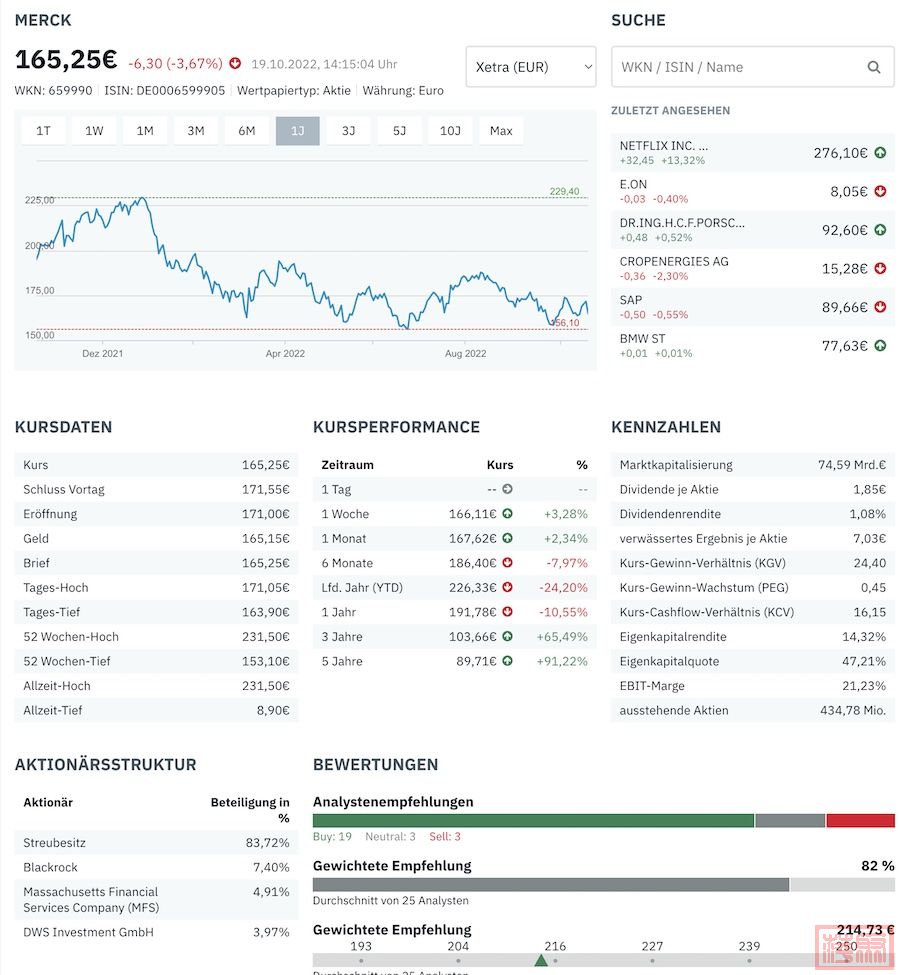Click E.ON red down arrow icon
Screen dimensions: 900x975
[x=879, y=191]
